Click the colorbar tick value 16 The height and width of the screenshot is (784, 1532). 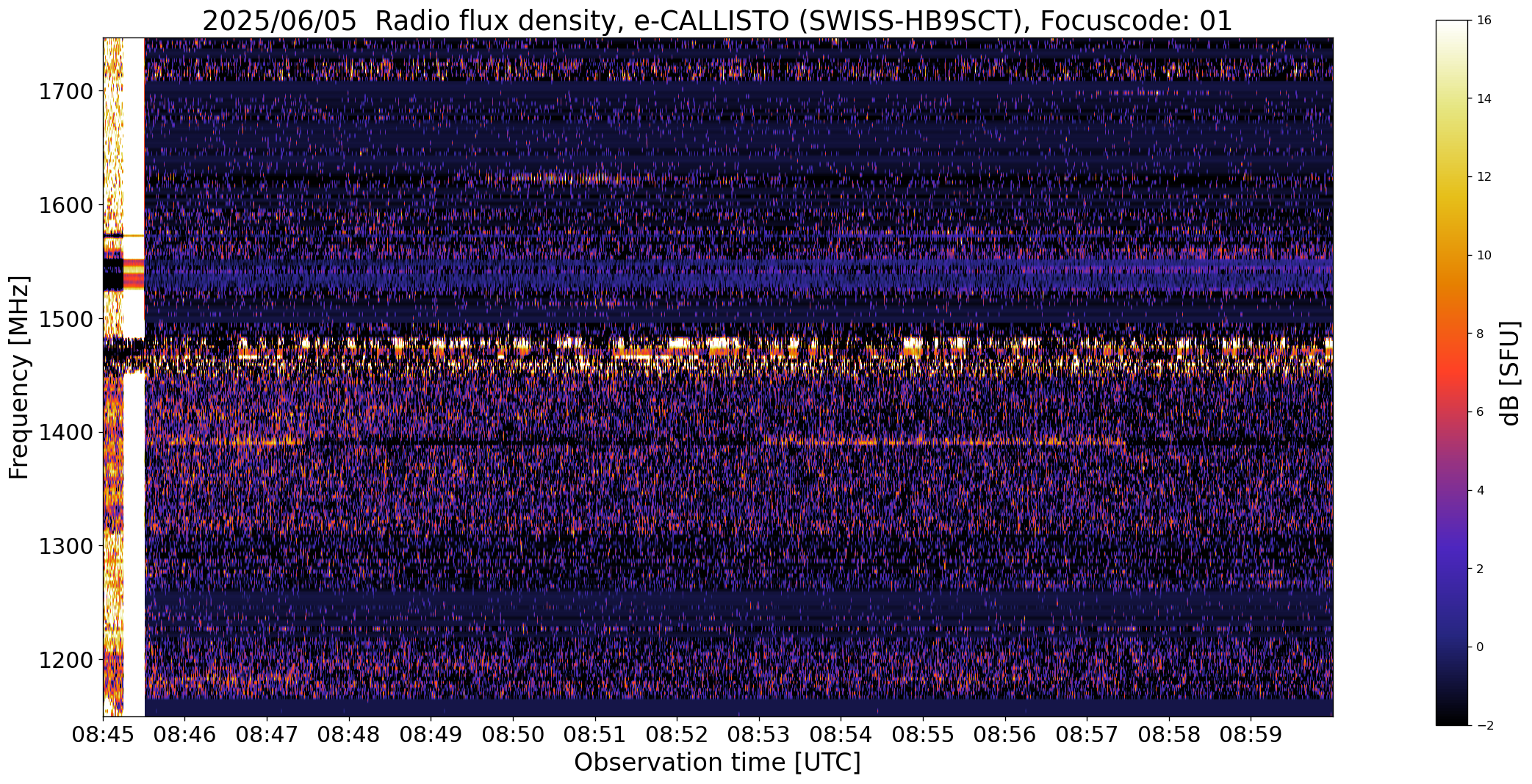click(x=1484, y=21)
